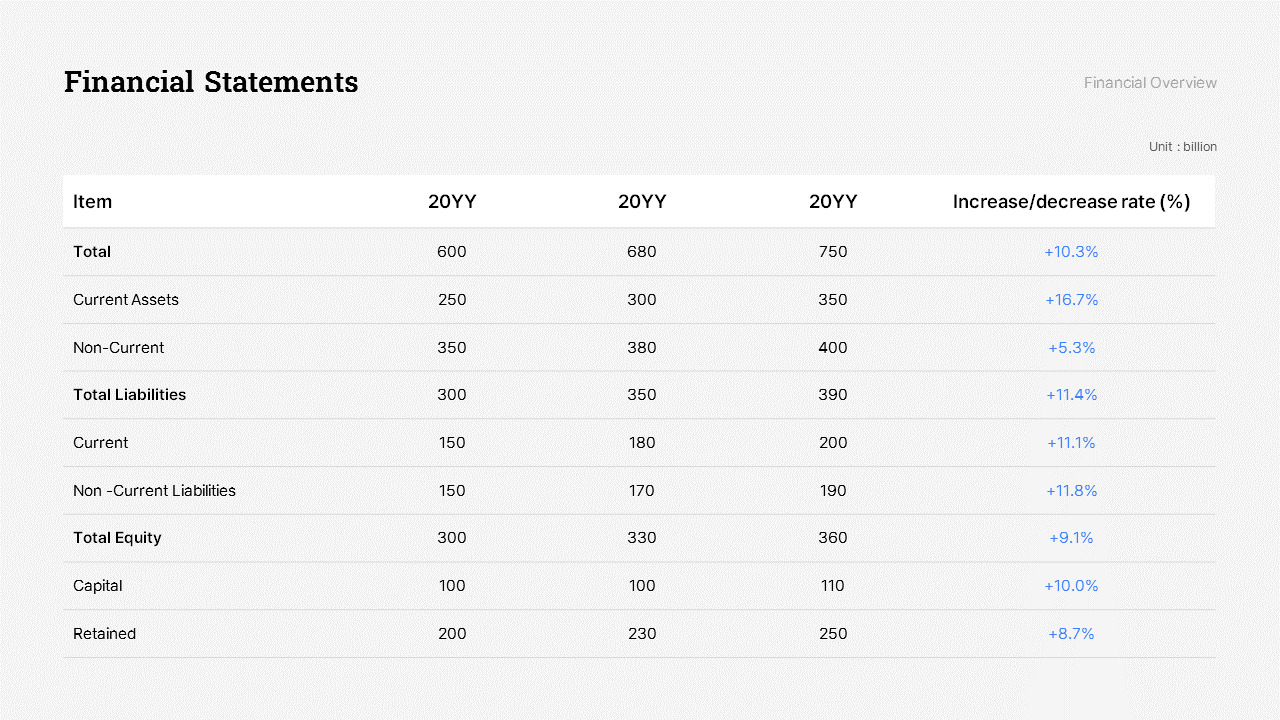Click the +16.7% rate value

point(1071,300)
